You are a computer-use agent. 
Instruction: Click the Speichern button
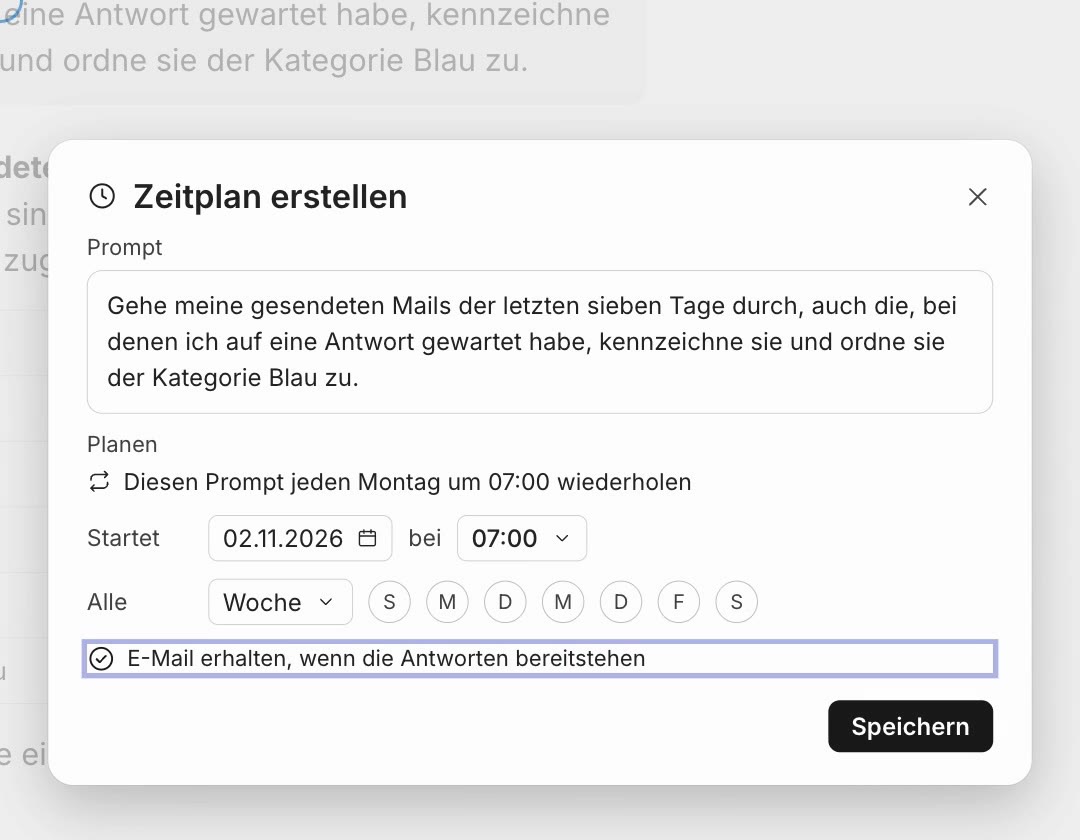[910, 726]
